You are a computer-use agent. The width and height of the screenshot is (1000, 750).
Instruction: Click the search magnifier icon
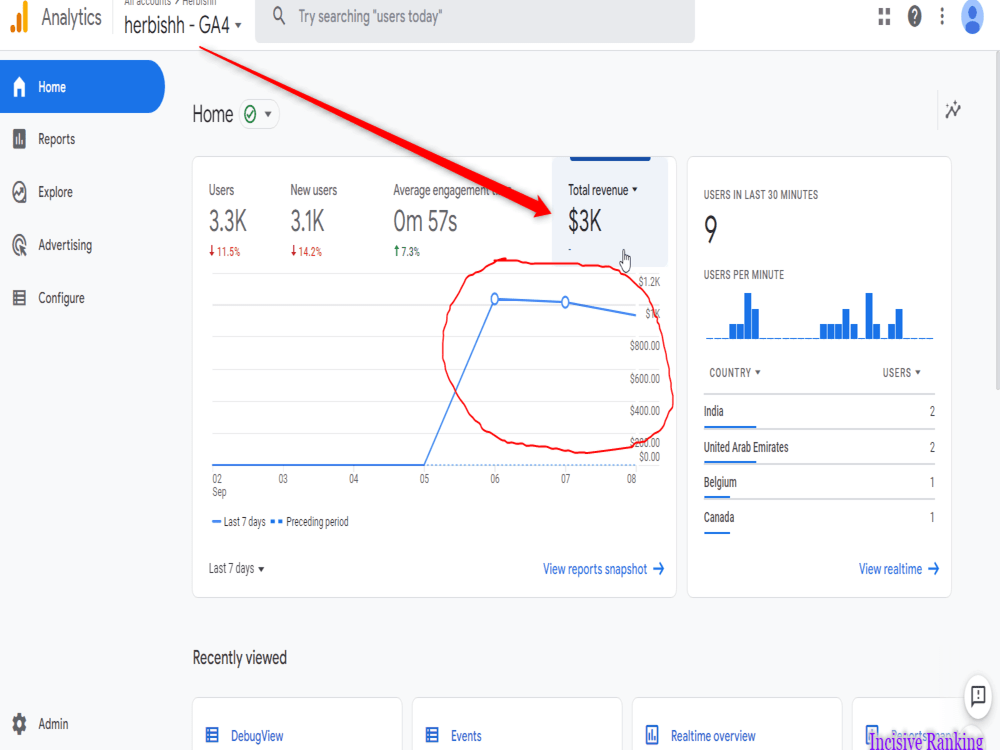pos(279,16)
